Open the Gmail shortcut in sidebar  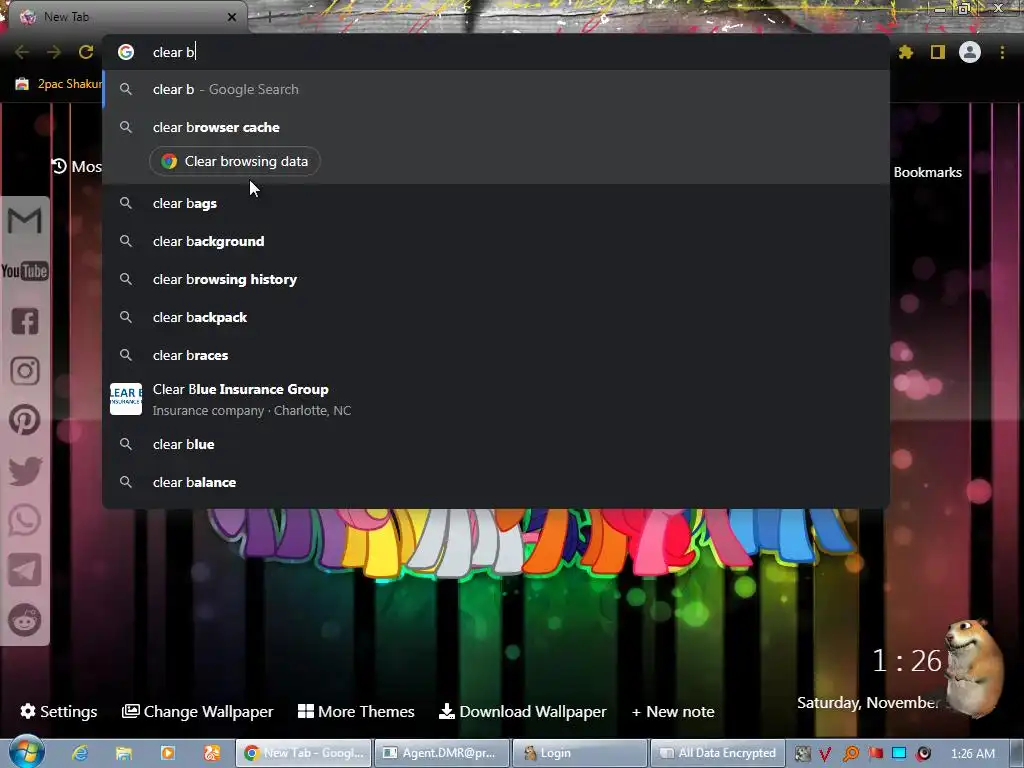tap(25, 221)
